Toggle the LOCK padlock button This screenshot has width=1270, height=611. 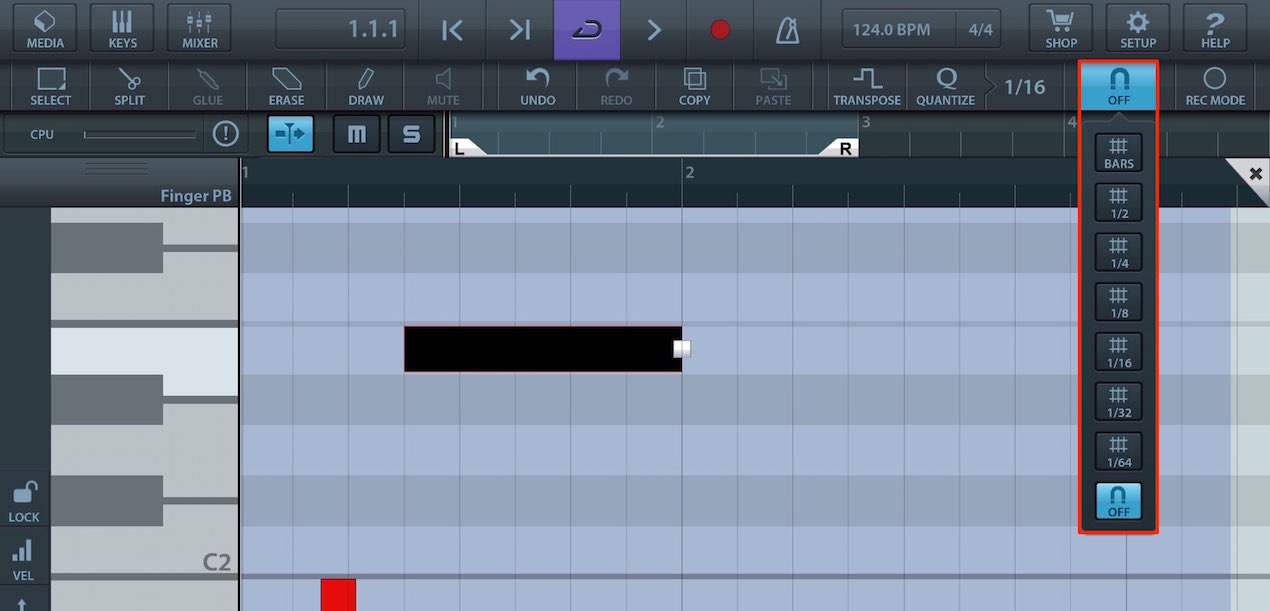coord(24,501)
